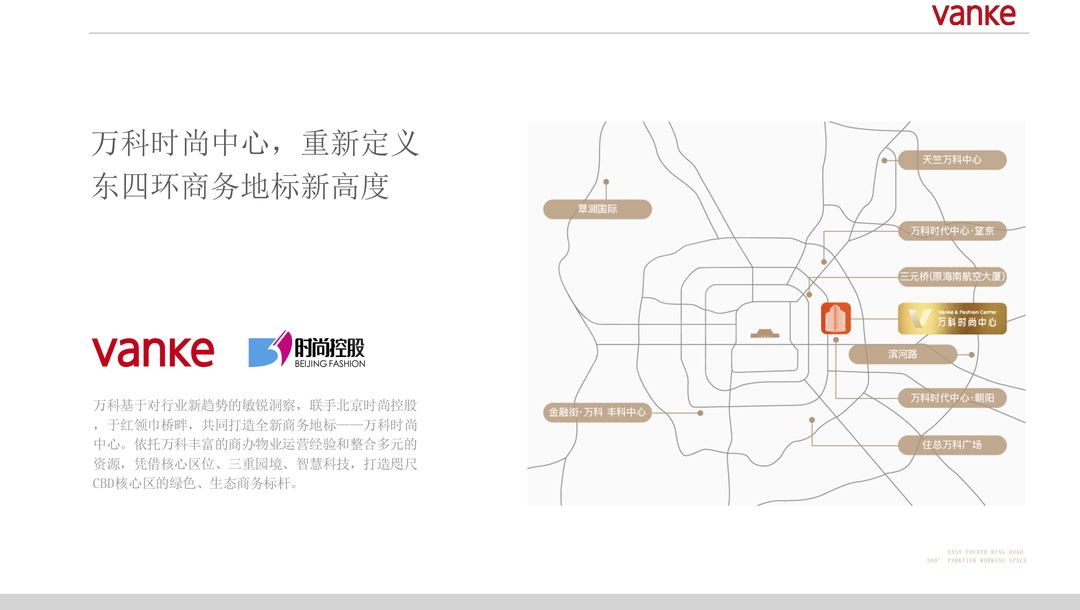Screen dimensions: 1080x610
Task: Select the 金融街·万科 丰科中心 label
Action: [x=597, y=412]
